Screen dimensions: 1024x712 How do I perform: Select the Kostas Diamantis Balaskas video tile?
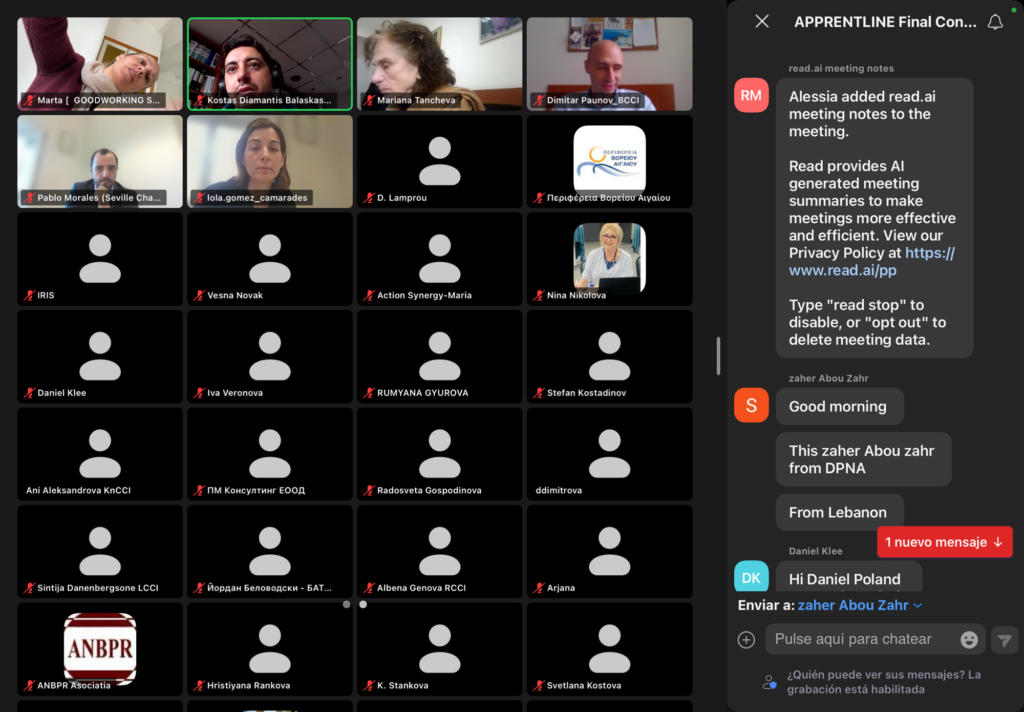pyautogui.click(x=270, y=63)
